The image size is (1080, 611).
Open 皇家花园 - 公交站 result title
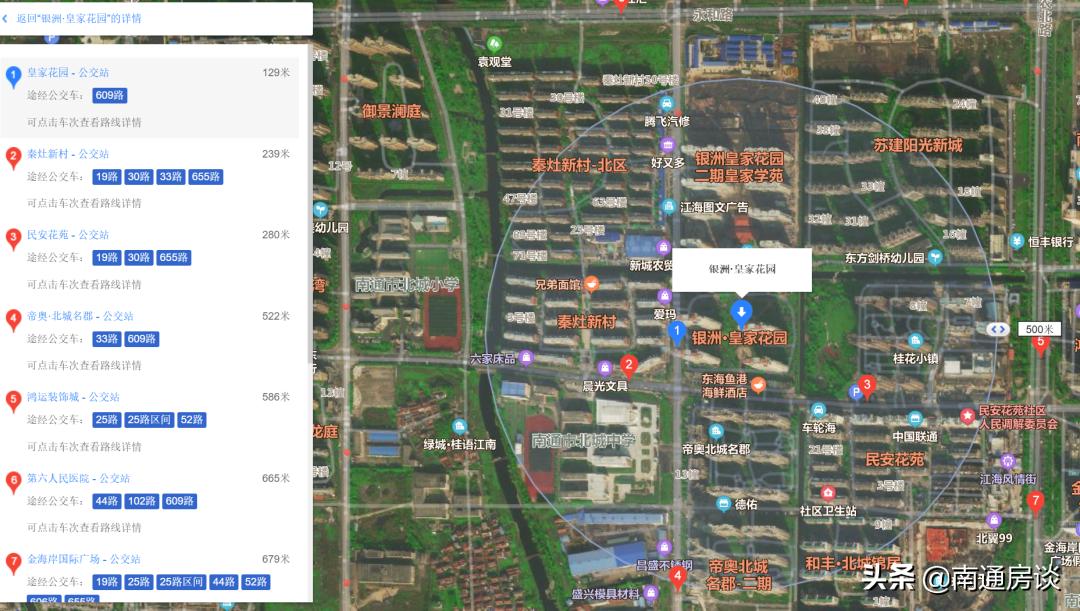coord(68,72)
